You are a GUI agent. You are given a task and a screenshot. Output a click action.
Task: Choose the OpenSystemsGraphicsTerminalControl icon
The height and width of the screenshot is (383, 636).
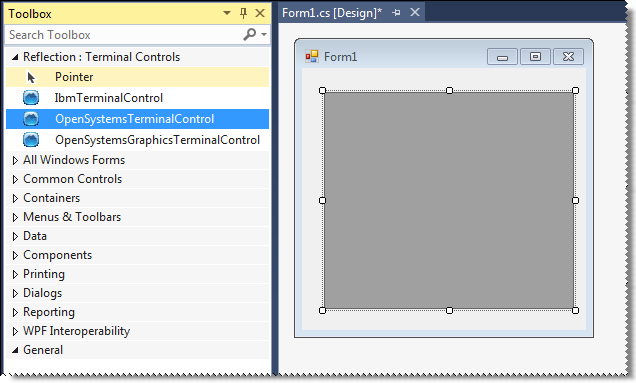point(31,140)
